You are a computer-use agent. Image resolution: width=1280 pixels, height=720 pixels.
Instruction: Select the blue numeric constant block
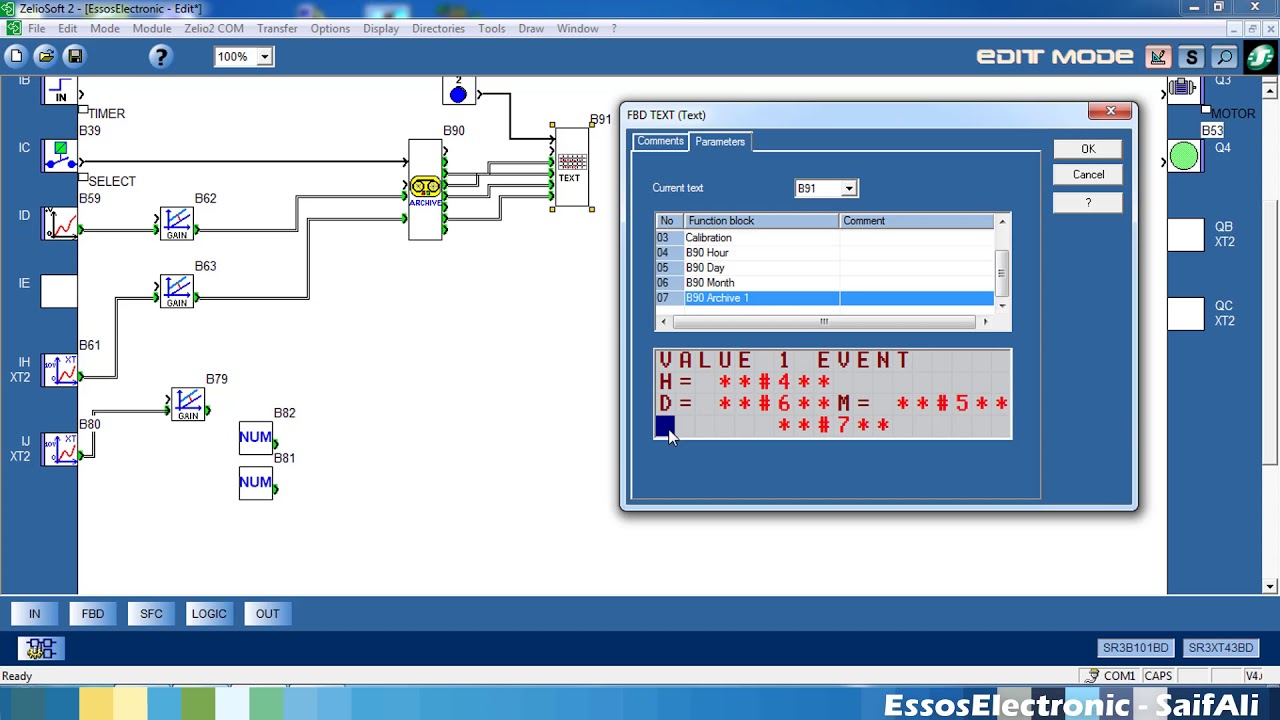coord(459,91)
